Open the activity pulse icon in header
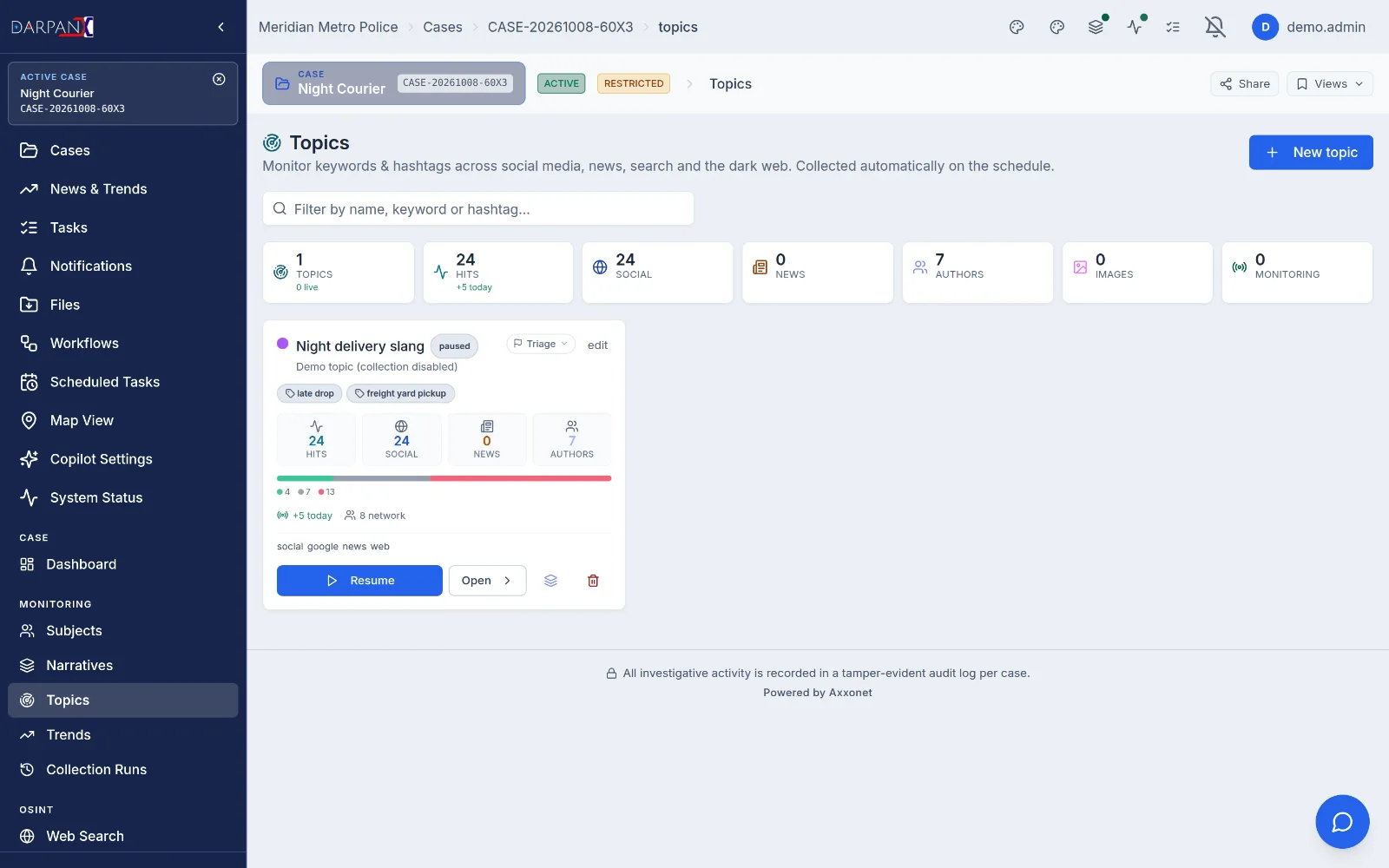 click(x=1135, y=27)
